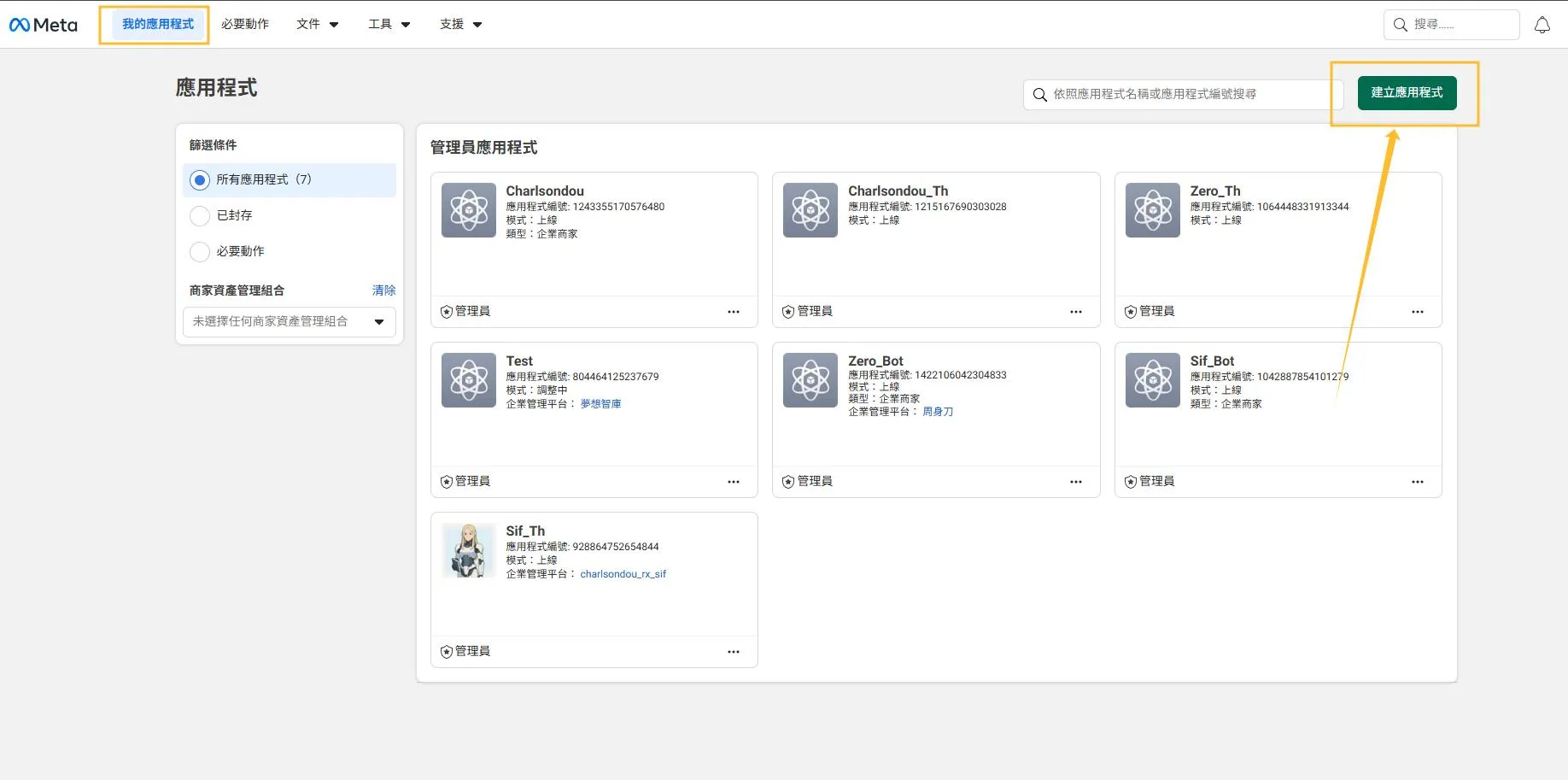The image size is (1568, 780).
Task: Click the 管理員 badge icon on the Test card
Action: coord(446,481)
